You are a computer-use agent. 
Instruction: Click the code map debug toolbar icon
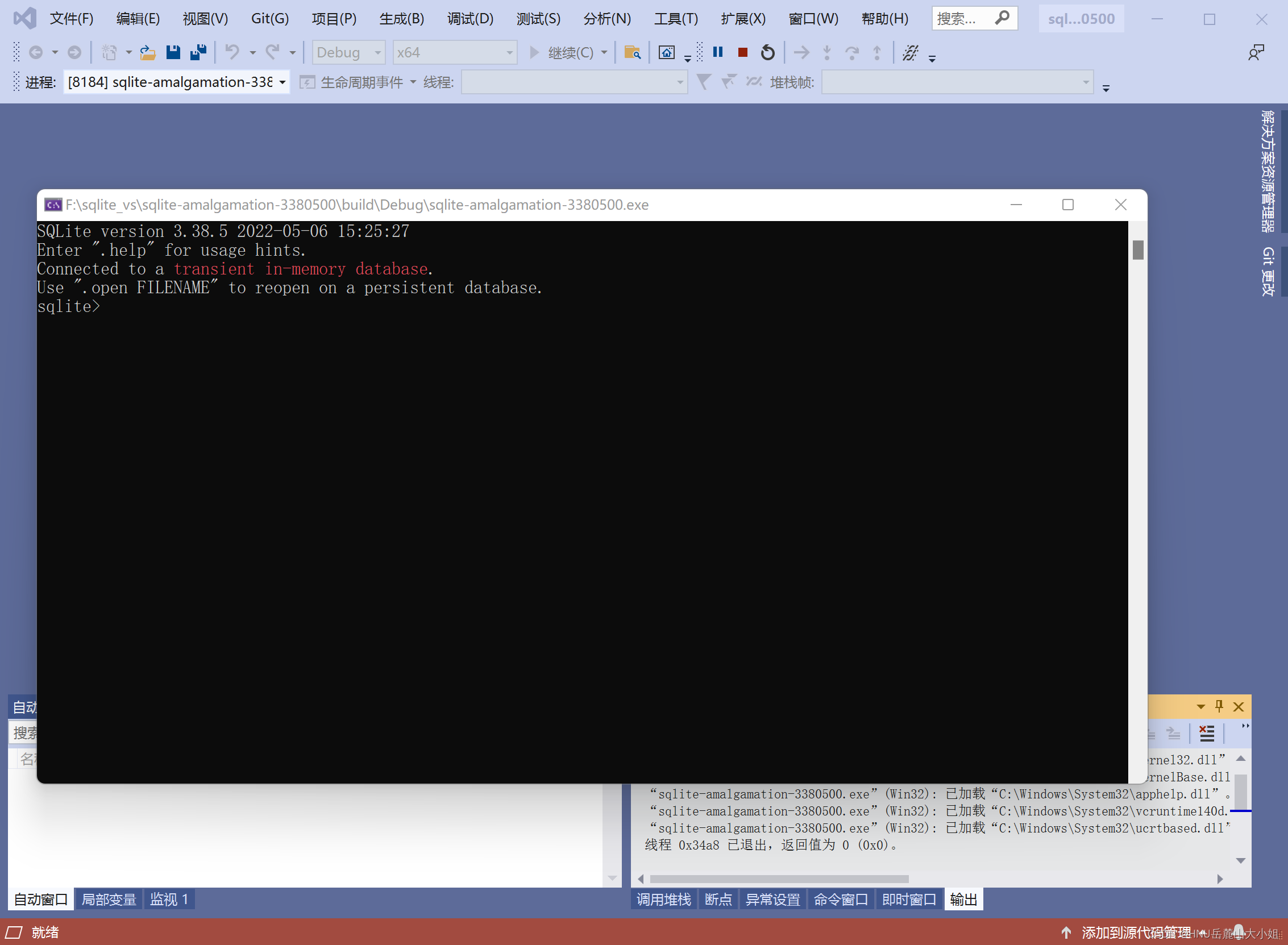911,53
